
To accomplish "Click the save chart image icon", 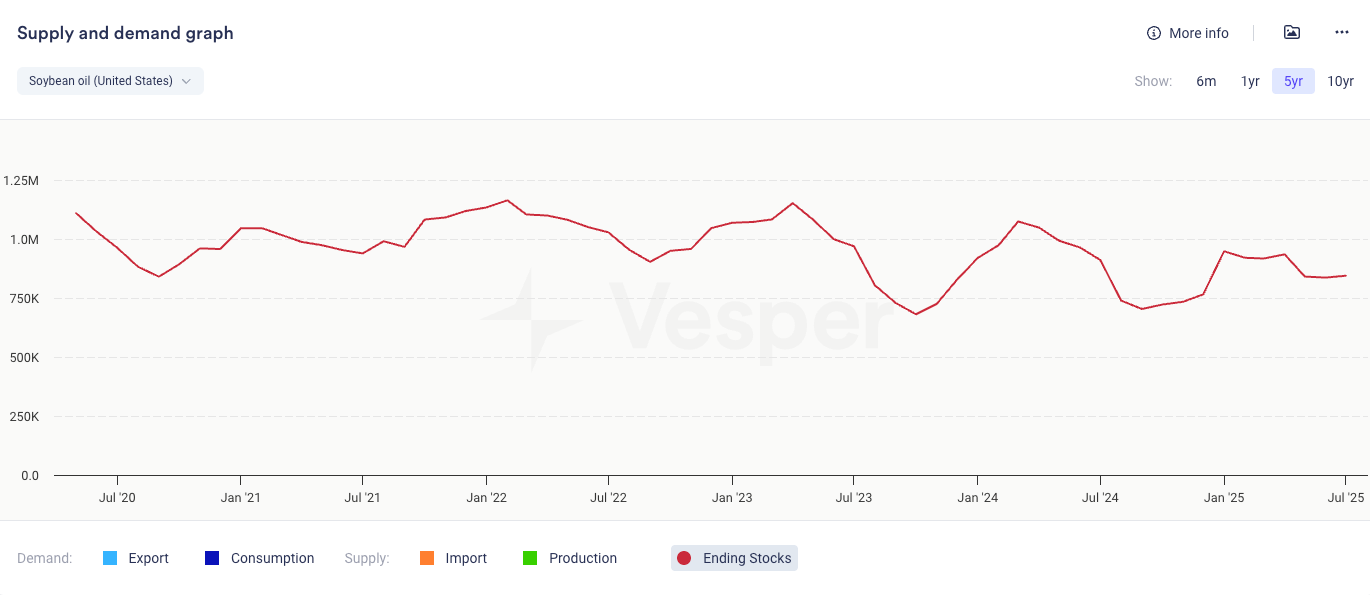I will tap(1292, 33).
